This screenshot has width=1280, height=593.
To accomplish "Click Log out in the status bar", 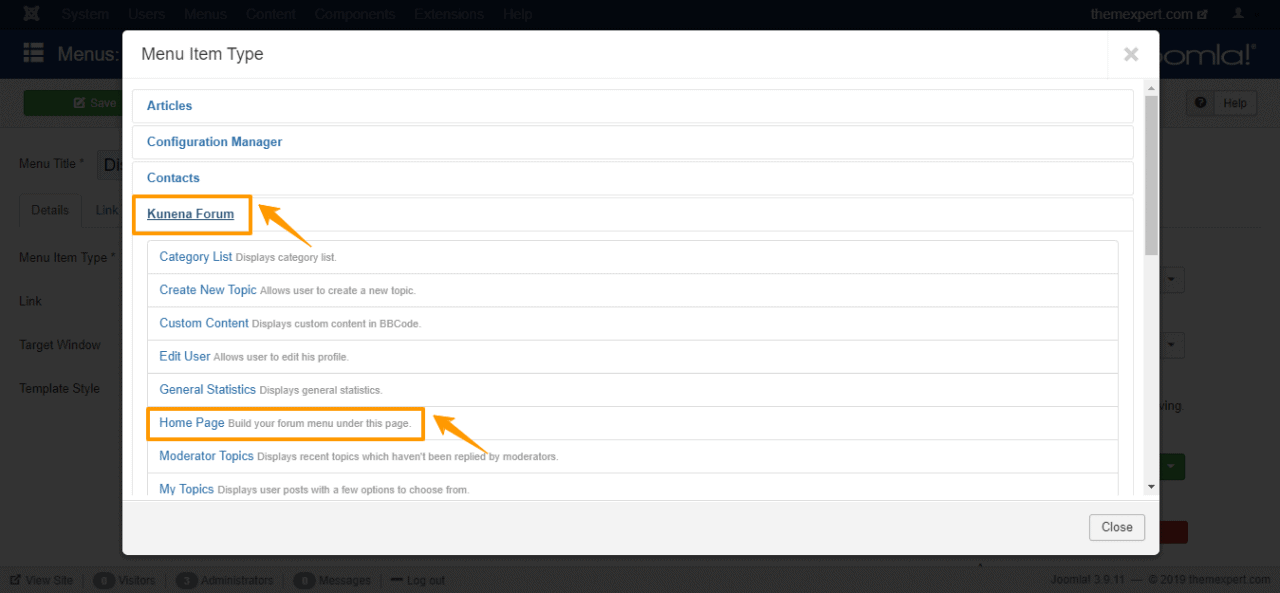I will point(418,580).
